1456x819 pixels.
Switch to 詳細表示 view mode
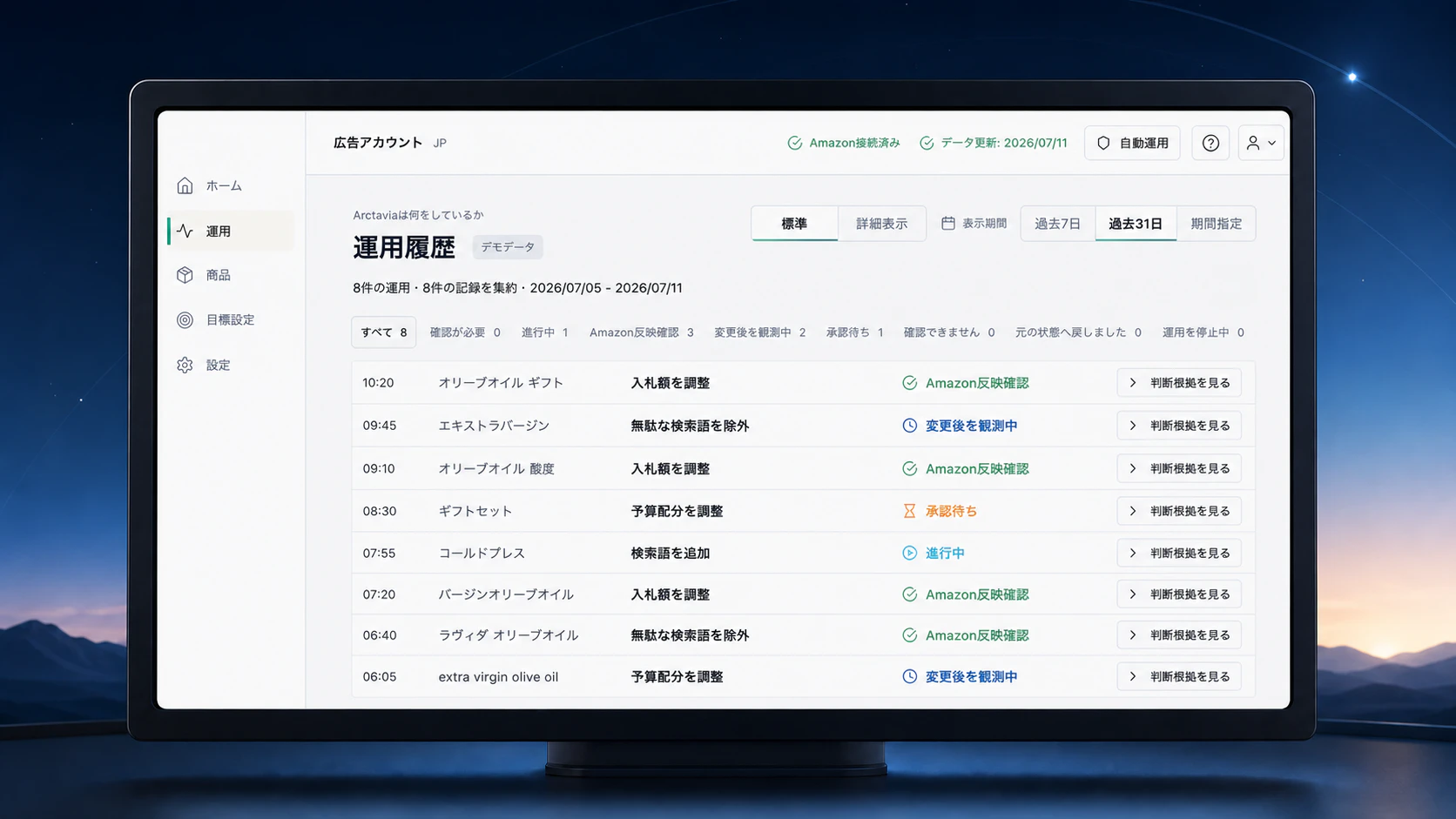pyautogui.click(x=881, y=224)
